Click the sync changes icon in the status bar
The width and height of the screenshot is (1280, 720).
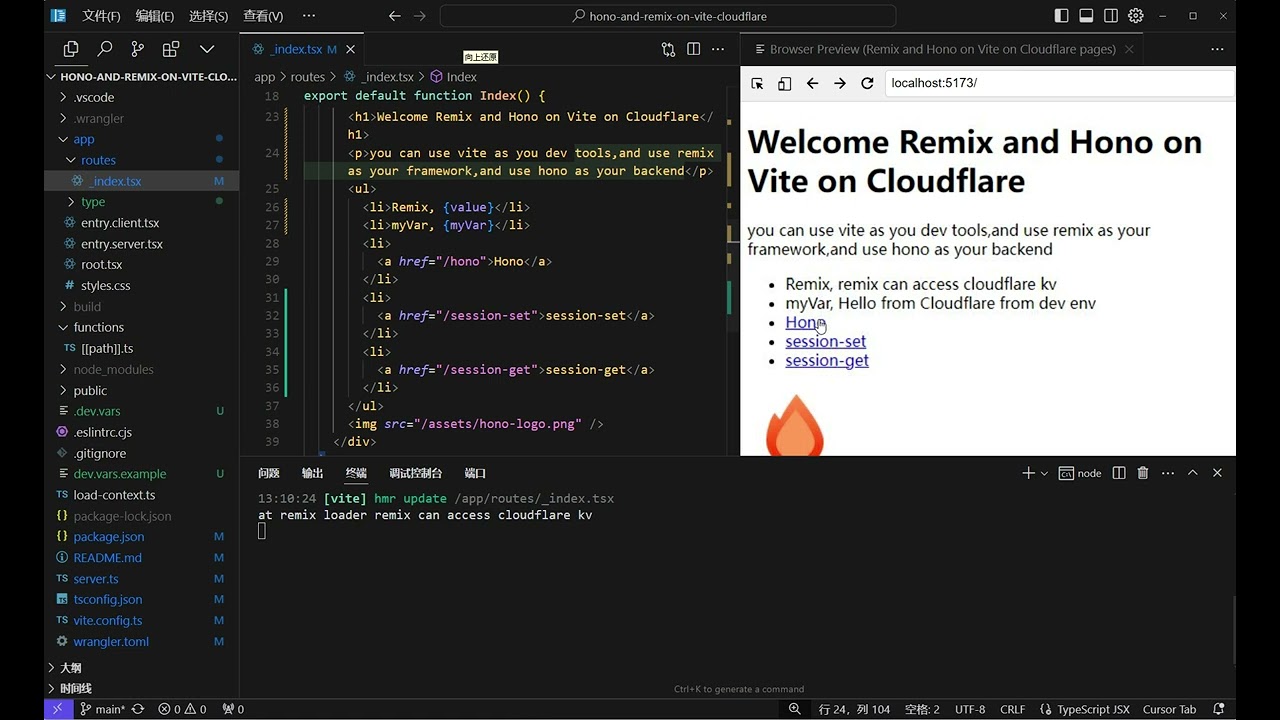coord(138,709)
